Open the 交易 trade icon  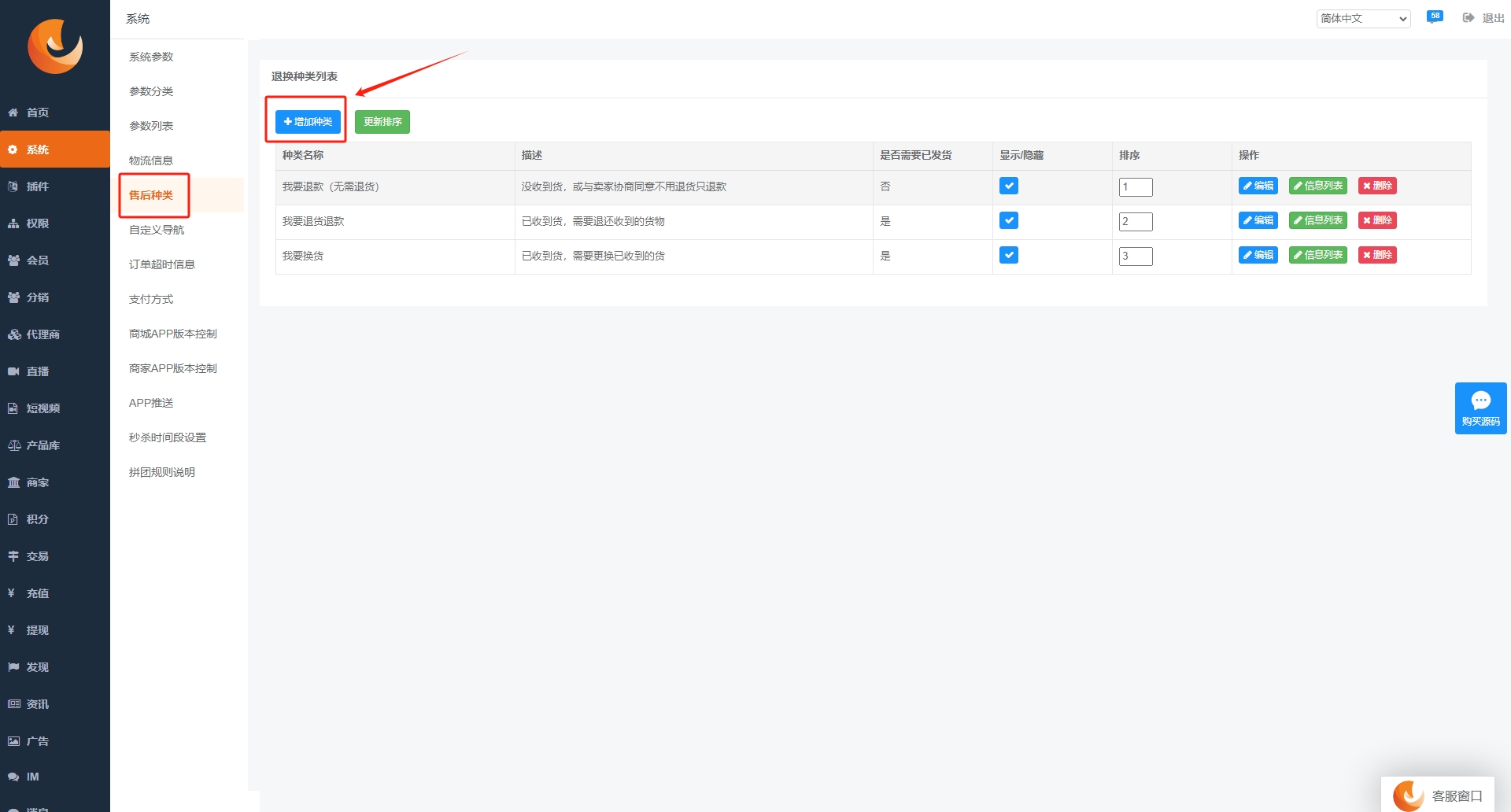[13, 556]
